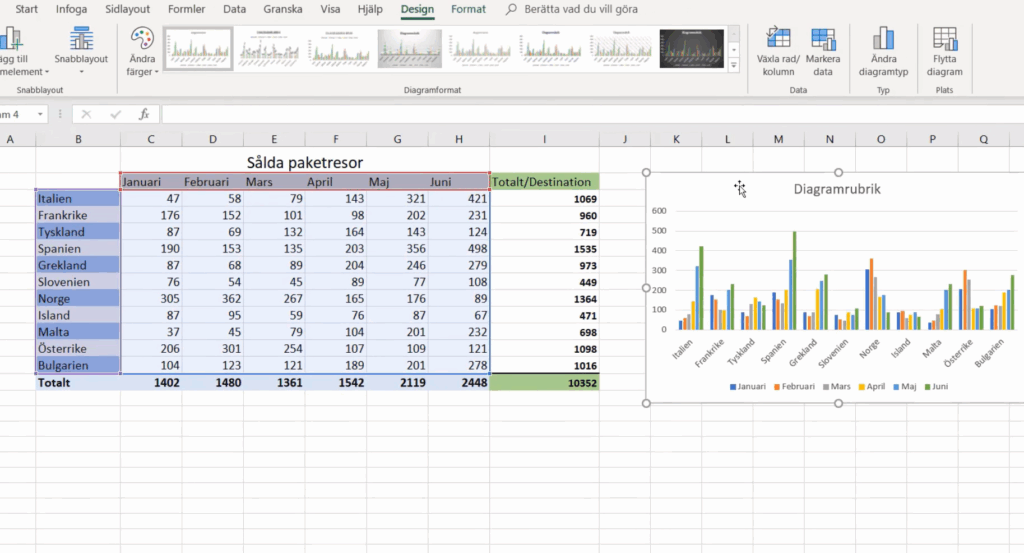Select the dark background chart style
The height and width of the screenshot is (553, 1024).
[691, 47]
